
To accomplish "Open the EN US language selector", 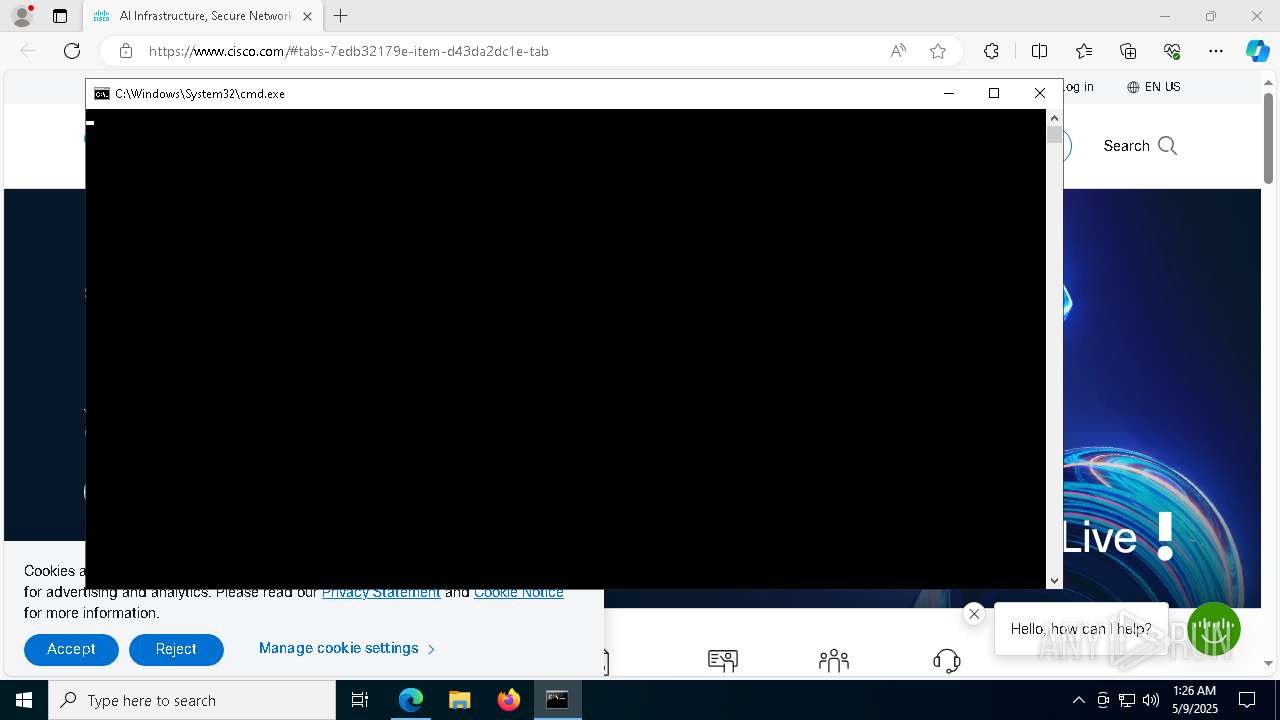I will point(1154,87).
